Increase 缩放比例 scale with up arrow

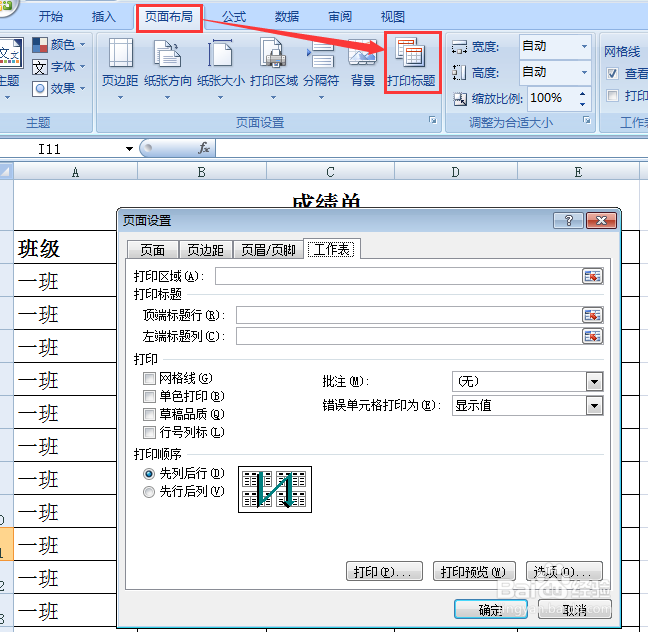pyautogui.click(x=582, y=94)
